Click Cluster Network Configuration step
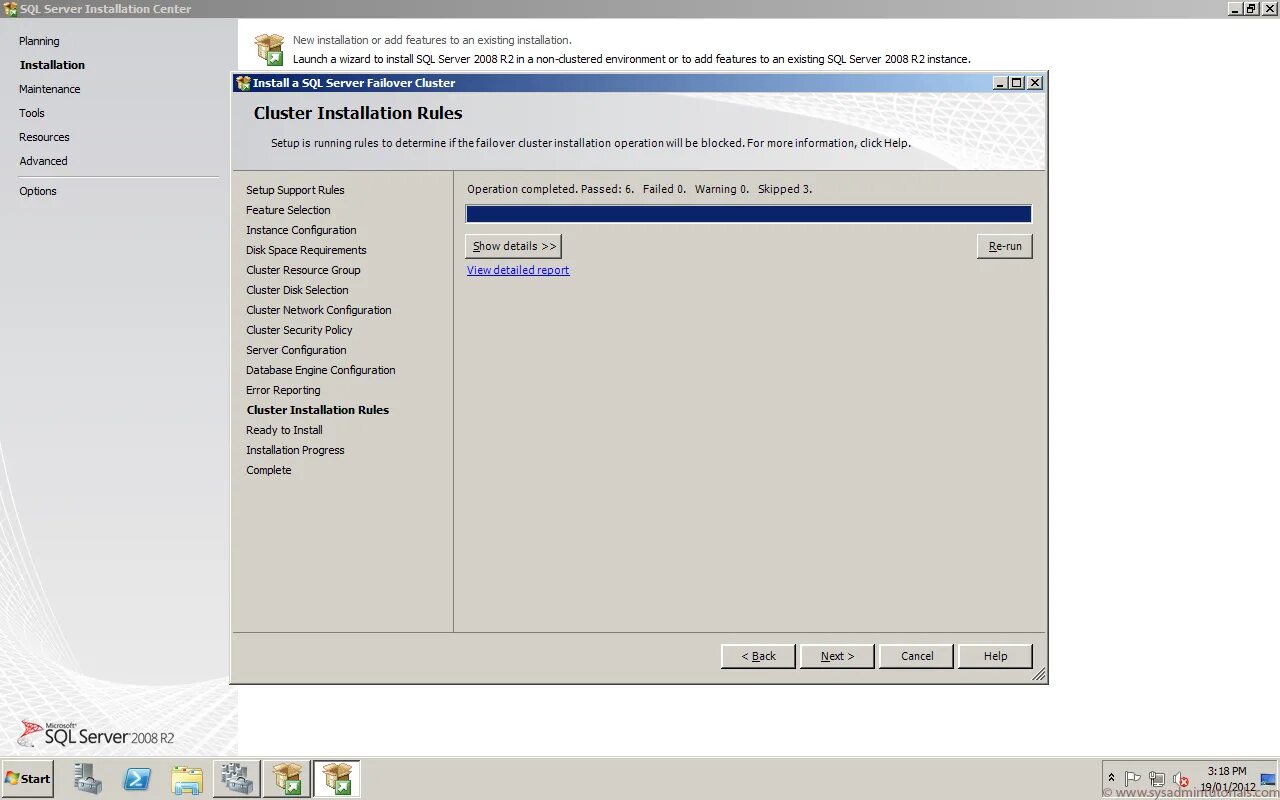1280x800 pixels. tap(319, 310)
